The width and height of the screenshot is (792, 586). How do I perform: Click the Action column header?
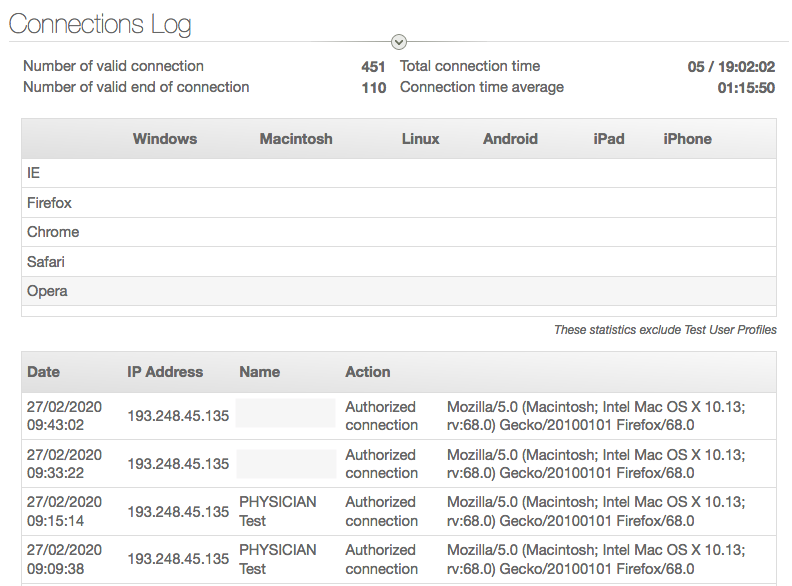[368, 372]
